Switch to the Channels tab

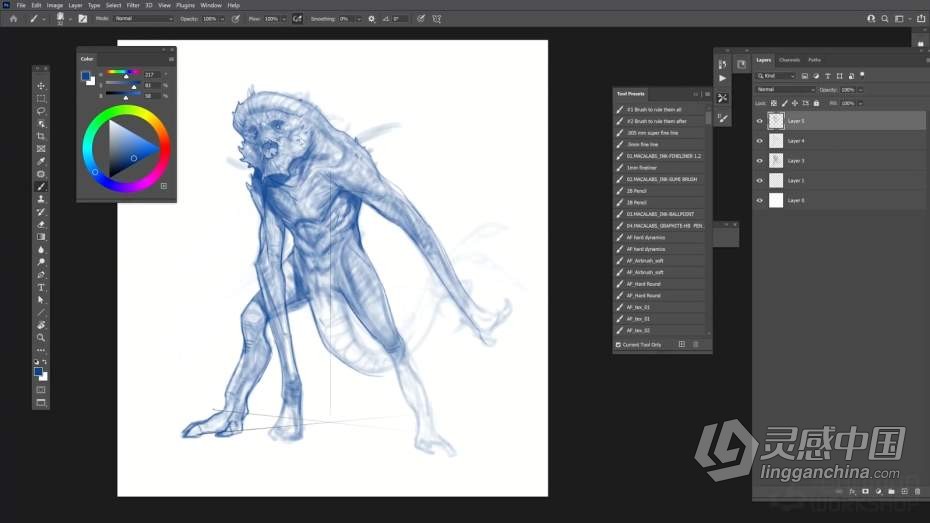click(x=789, y=60)
